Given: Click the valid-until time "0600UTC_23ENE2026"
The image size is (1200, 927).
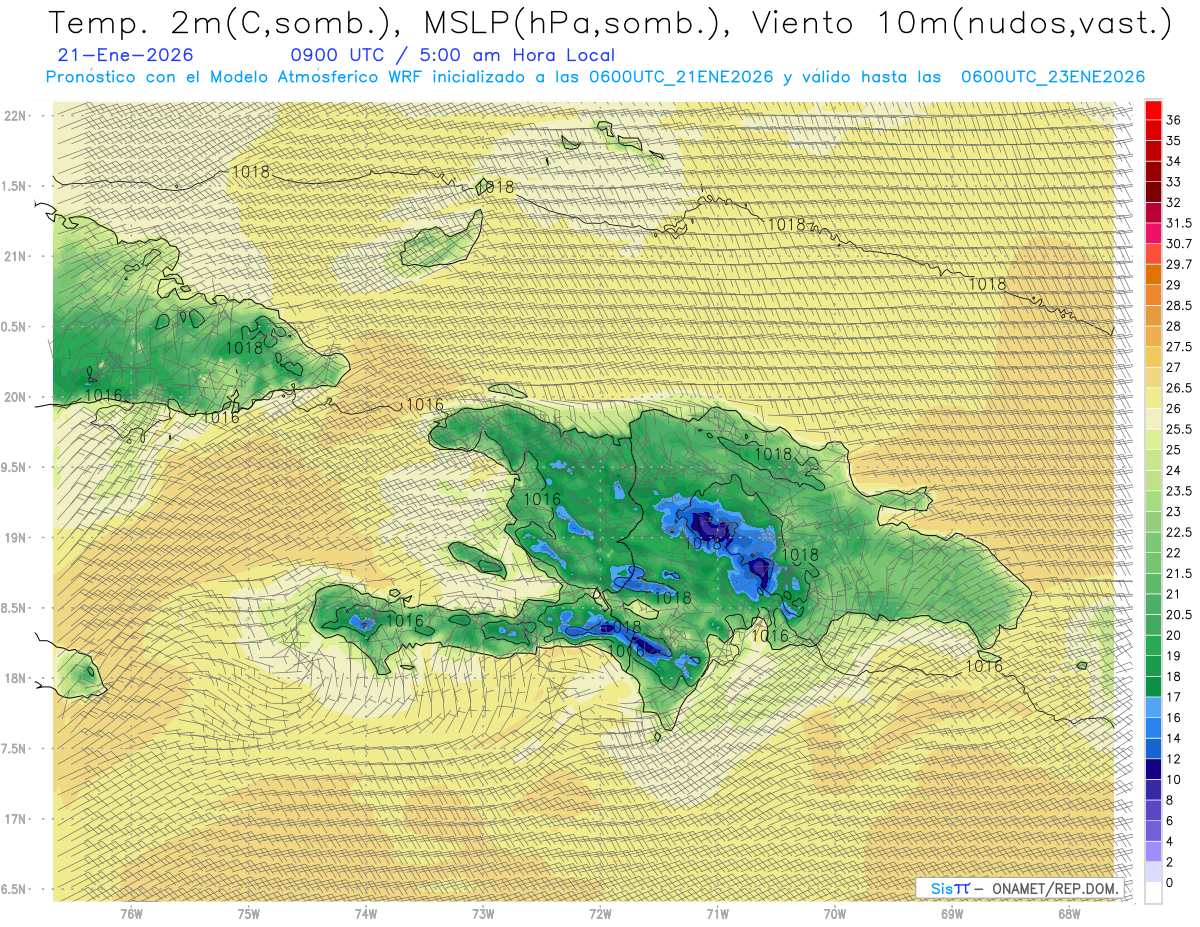Looking at the screenshot, I should tap(1052, 77).
